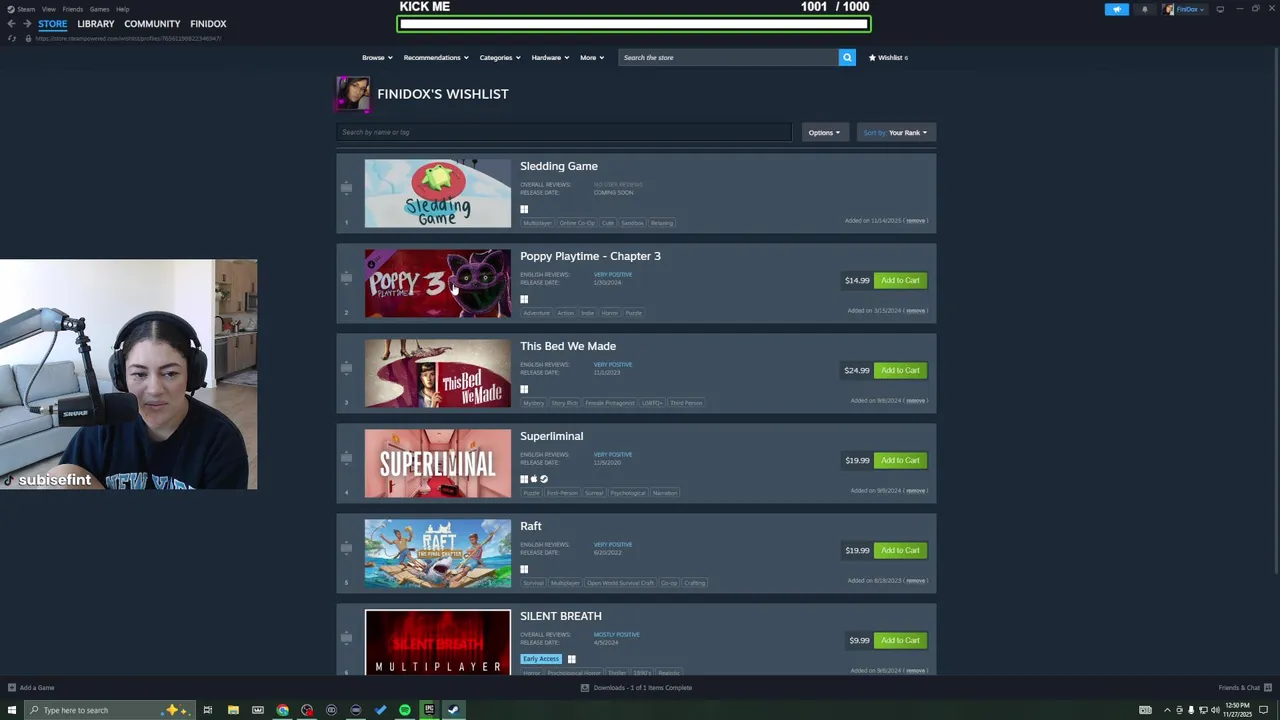Open the Superliminal game thumbnail

point(438,463)
